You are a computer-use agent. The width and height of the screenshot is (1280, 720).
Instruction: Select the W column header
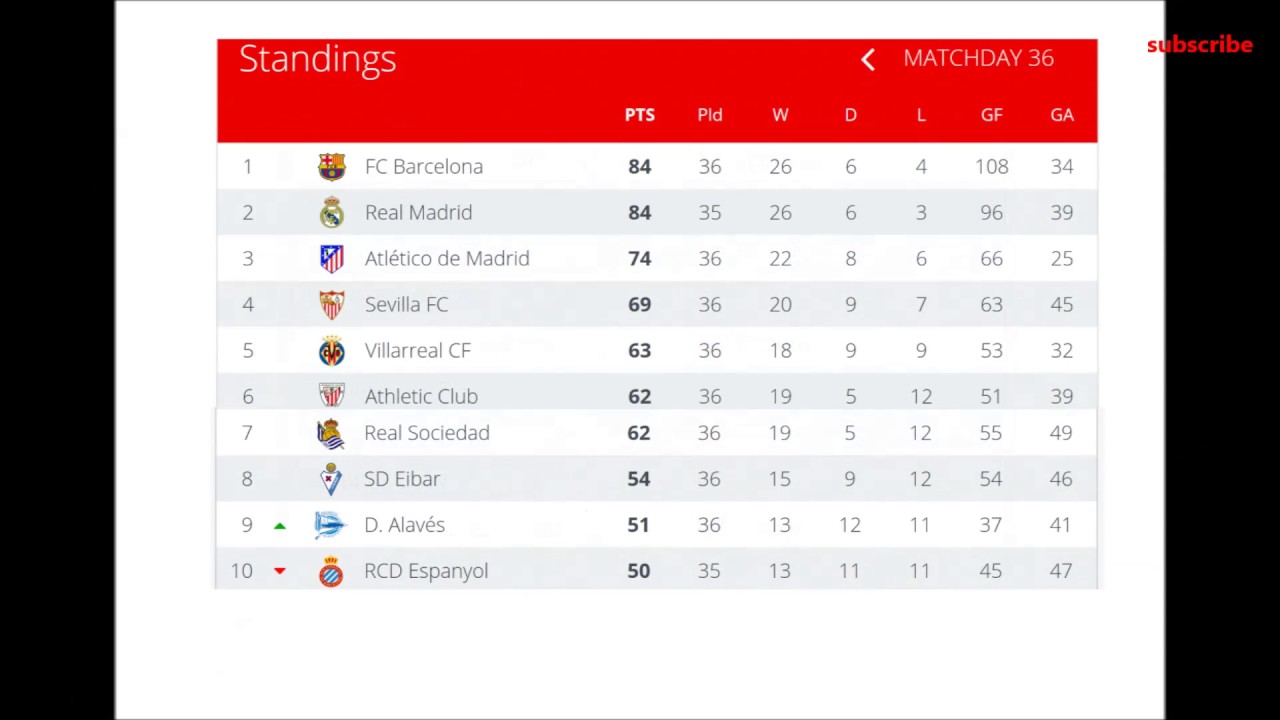pos(780,115)
